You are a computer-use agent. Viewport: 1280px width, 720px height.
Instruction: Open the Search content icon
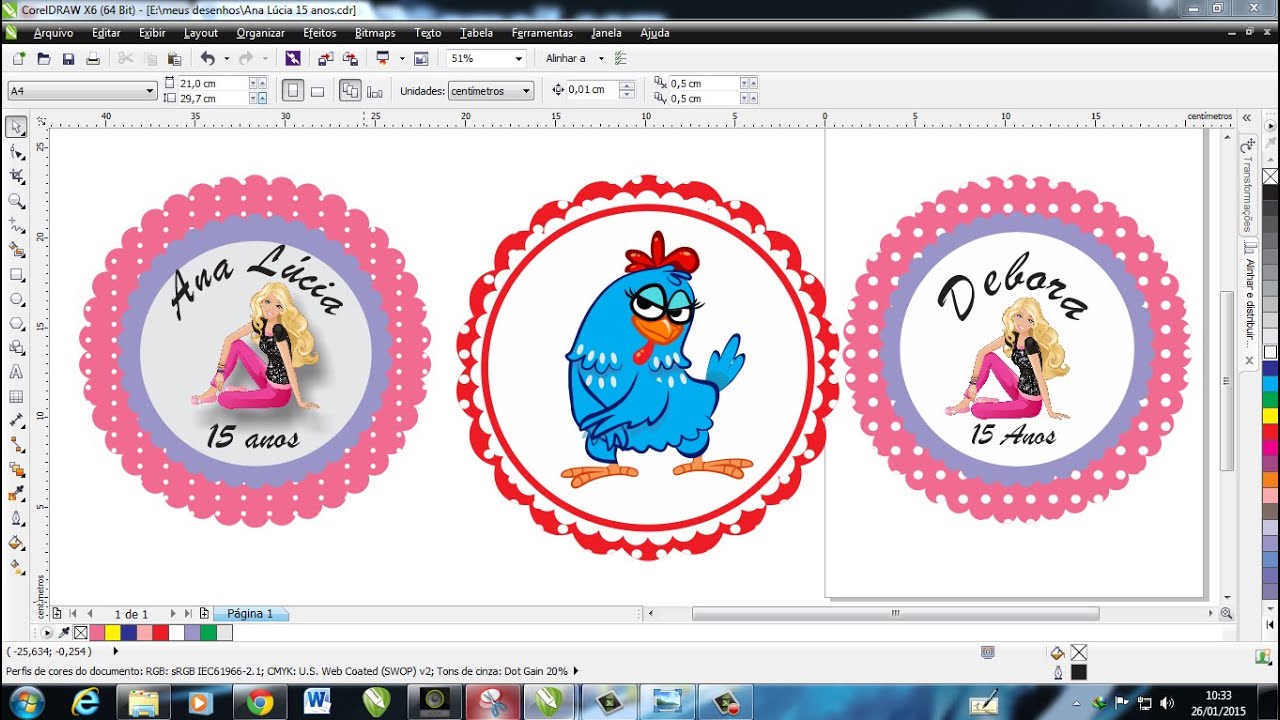pyautogui.click(x=293, y=59)
